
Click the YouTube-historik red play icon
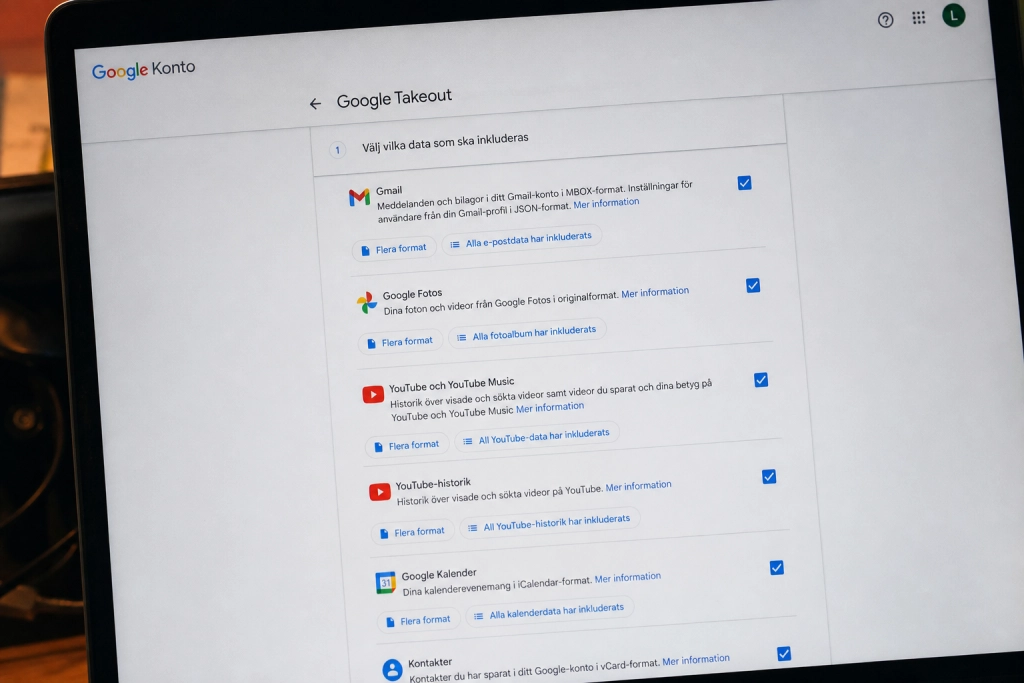379,491
